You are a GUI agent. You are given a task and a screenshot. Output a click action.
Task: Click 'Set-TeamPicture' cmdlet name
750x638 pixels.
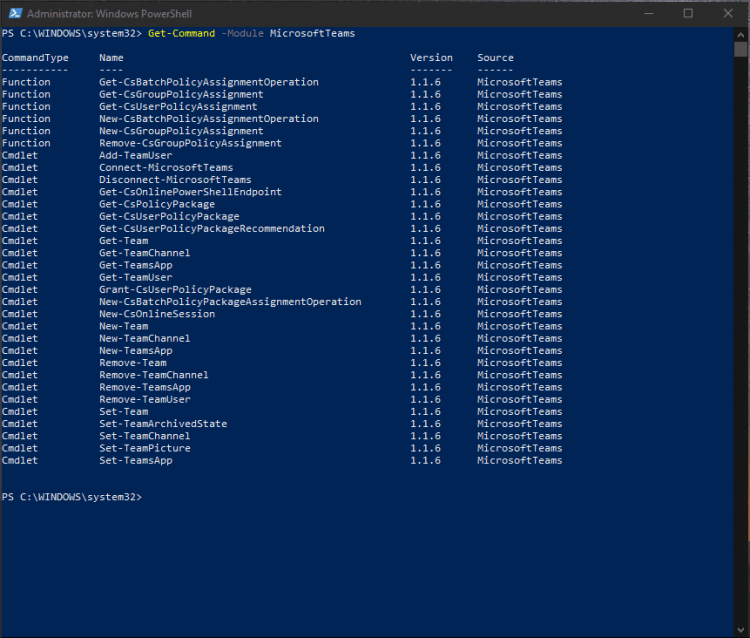tap(145, 448)
